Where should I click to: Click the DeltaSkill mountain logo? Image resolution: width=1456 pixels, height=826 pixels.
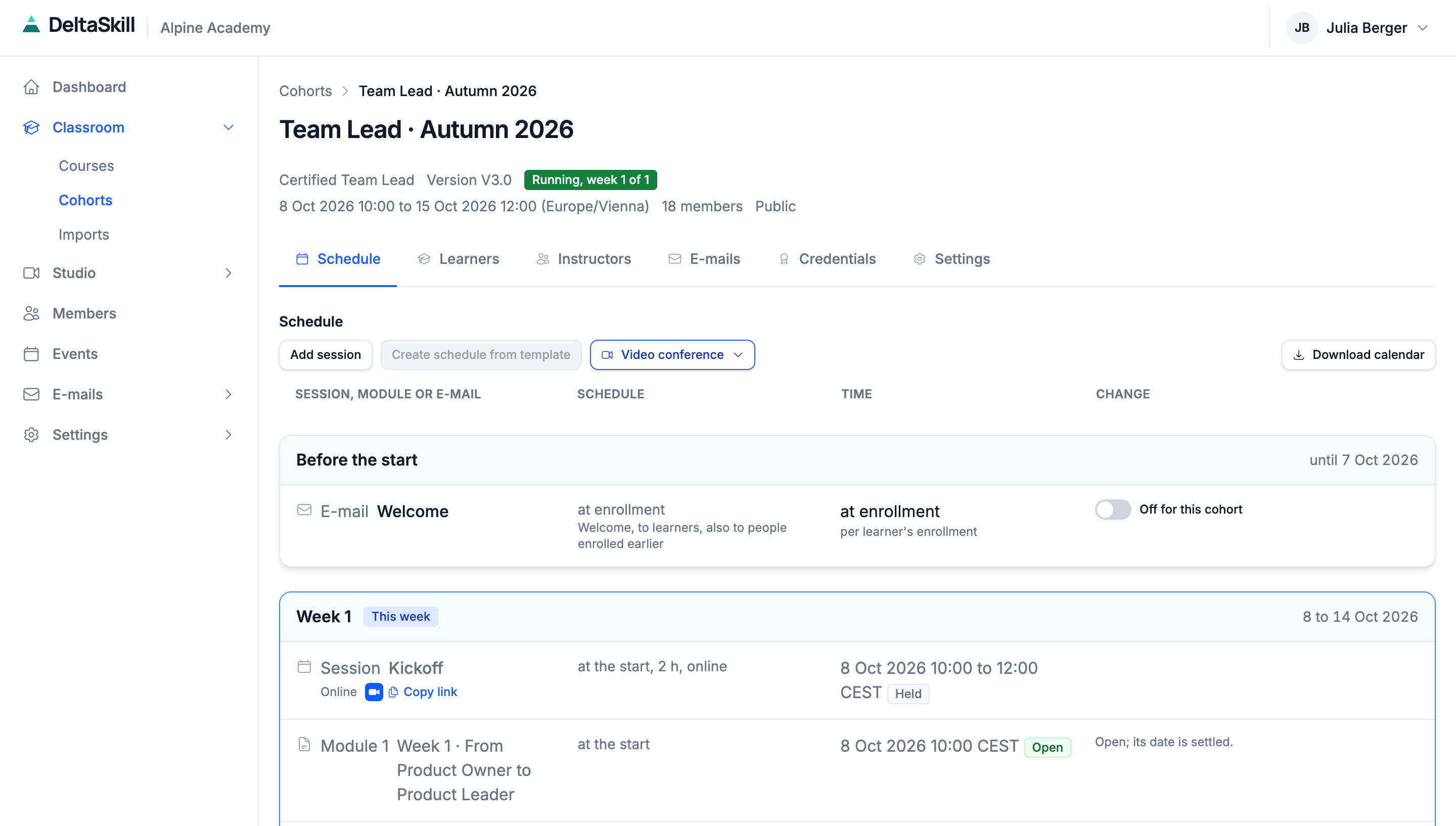pyautogui.click(x=31, y=24)
